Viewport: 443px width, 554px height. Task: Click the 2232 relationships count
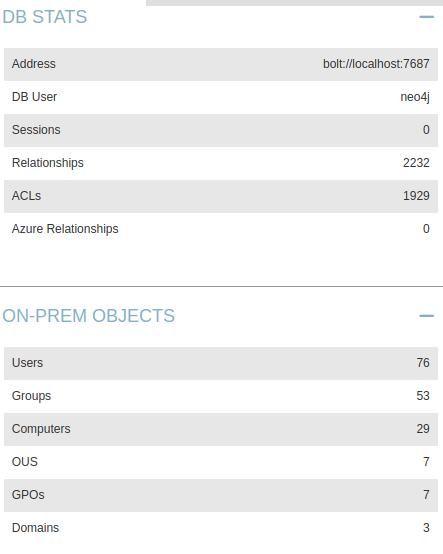click(416, 163)
